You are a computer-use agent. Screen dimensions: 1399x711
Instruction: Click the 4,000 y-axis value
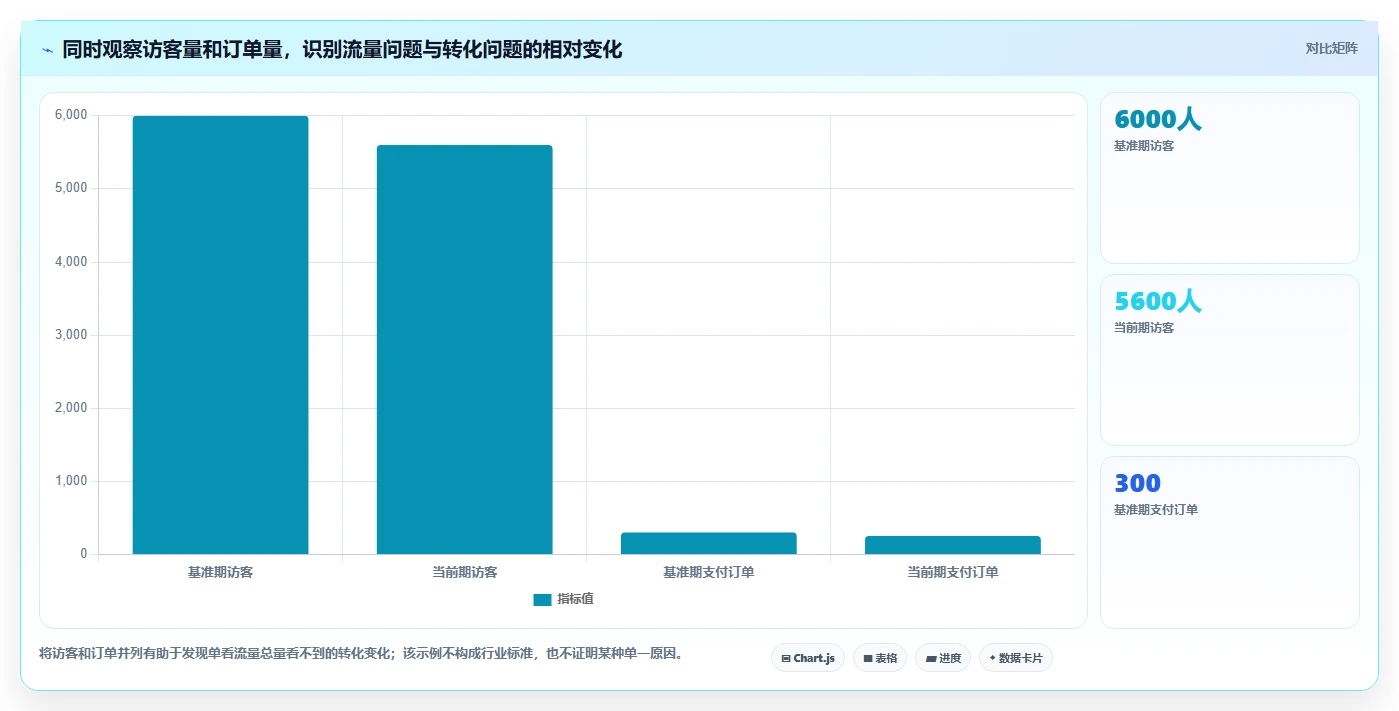[x=71, y=262]
